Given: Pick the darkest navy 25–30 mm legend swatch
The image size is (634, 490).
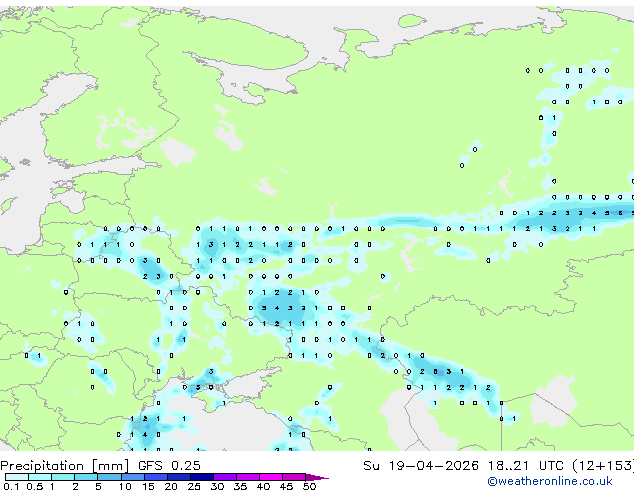Looking at the screenshot, I should click(x=202, y=477).
